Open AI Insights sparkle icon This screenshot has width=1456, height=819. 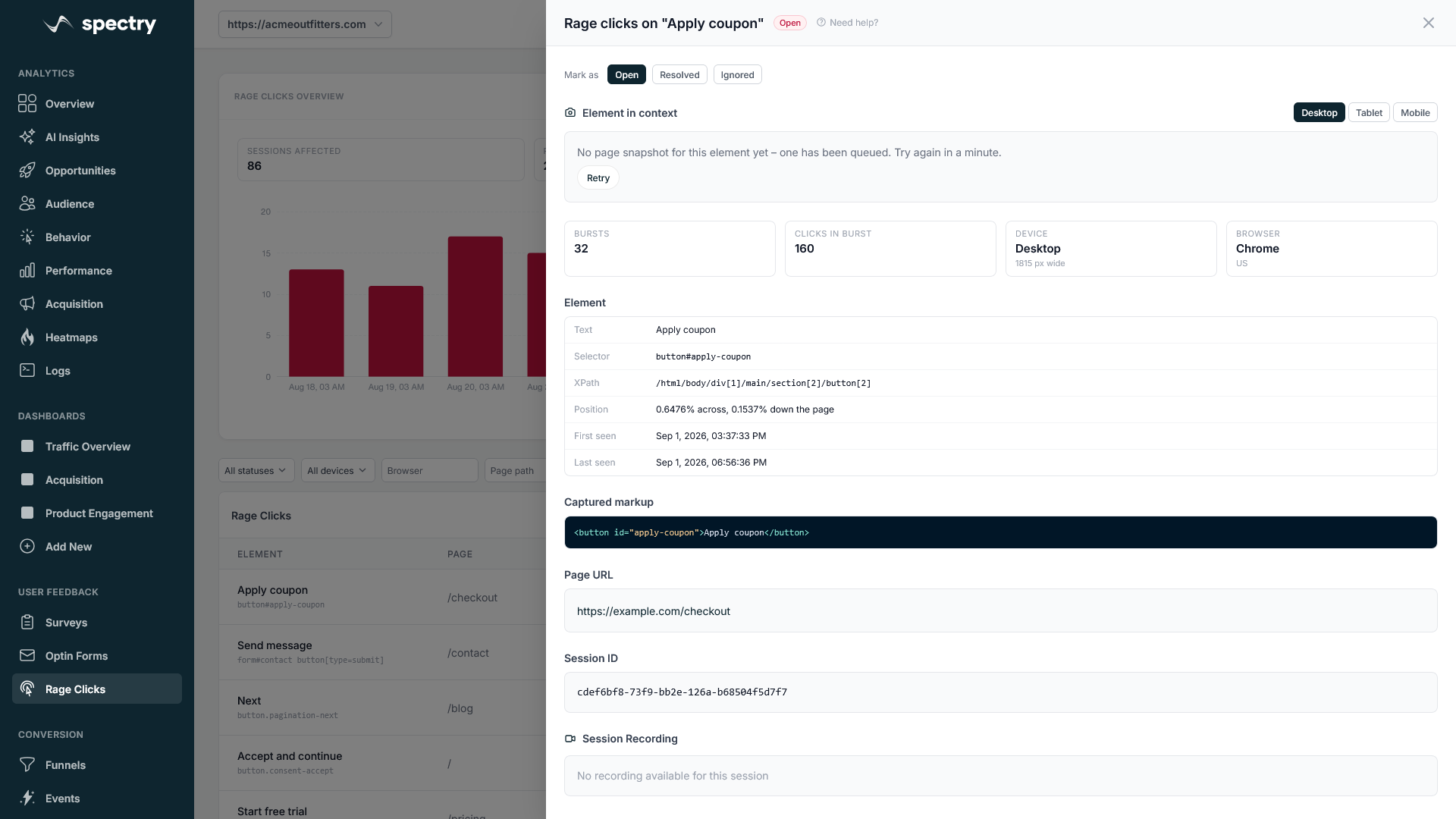point(27,137)
